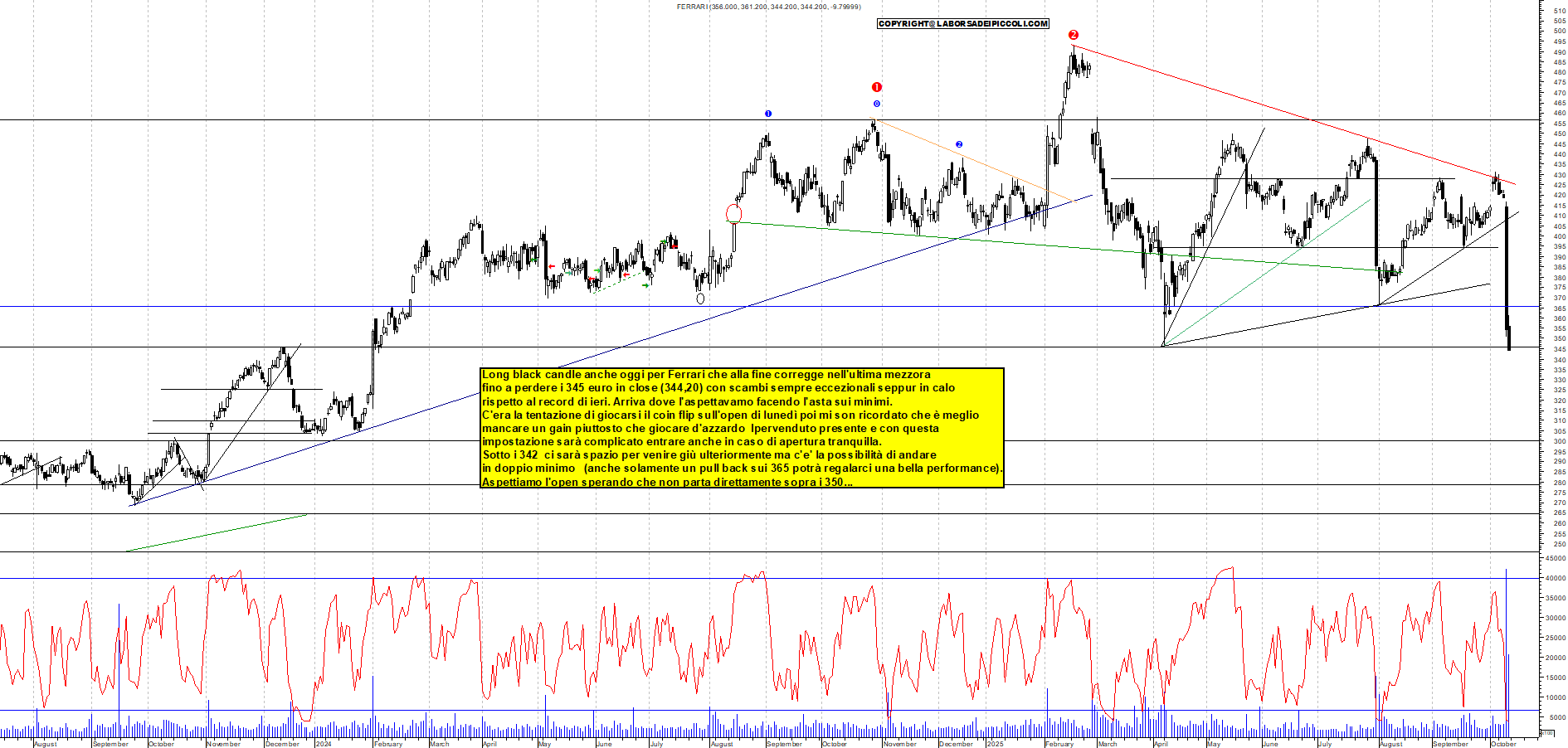Viewport: 1568px width, 748px height.
Task: Click the red circle marker numbered 1
Action: 877,87
